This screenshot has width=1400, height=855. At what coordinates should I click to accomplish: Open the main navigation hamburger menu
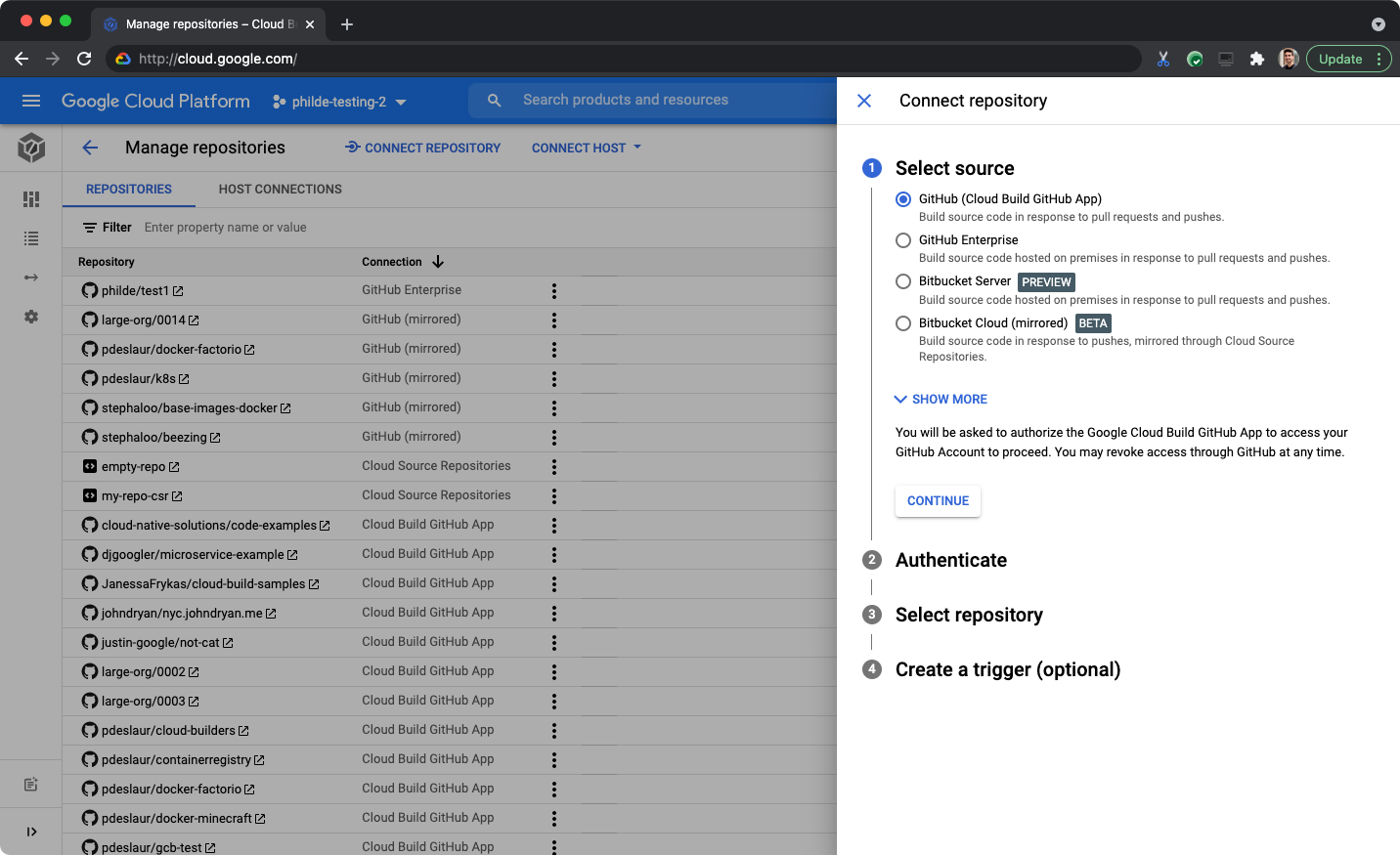click(x=31, y=101)
